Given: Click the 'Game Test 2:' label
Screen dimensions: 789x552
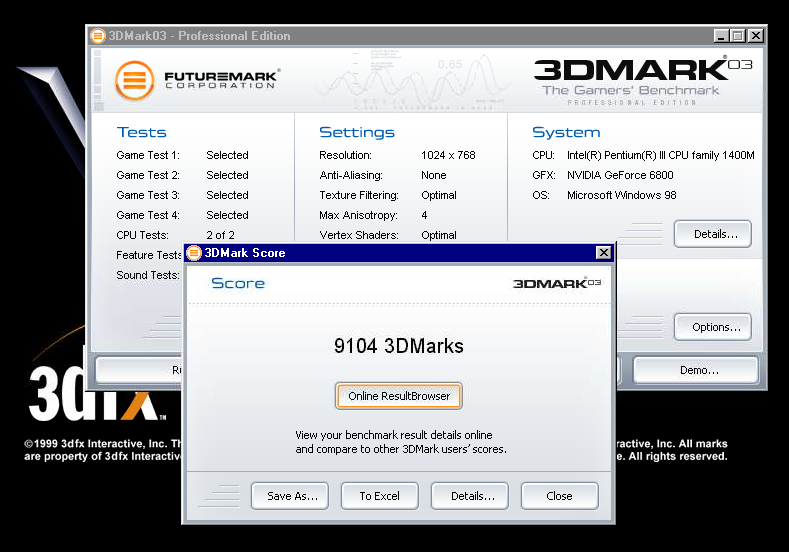Looking at the screenshot, I should (148, 175).
